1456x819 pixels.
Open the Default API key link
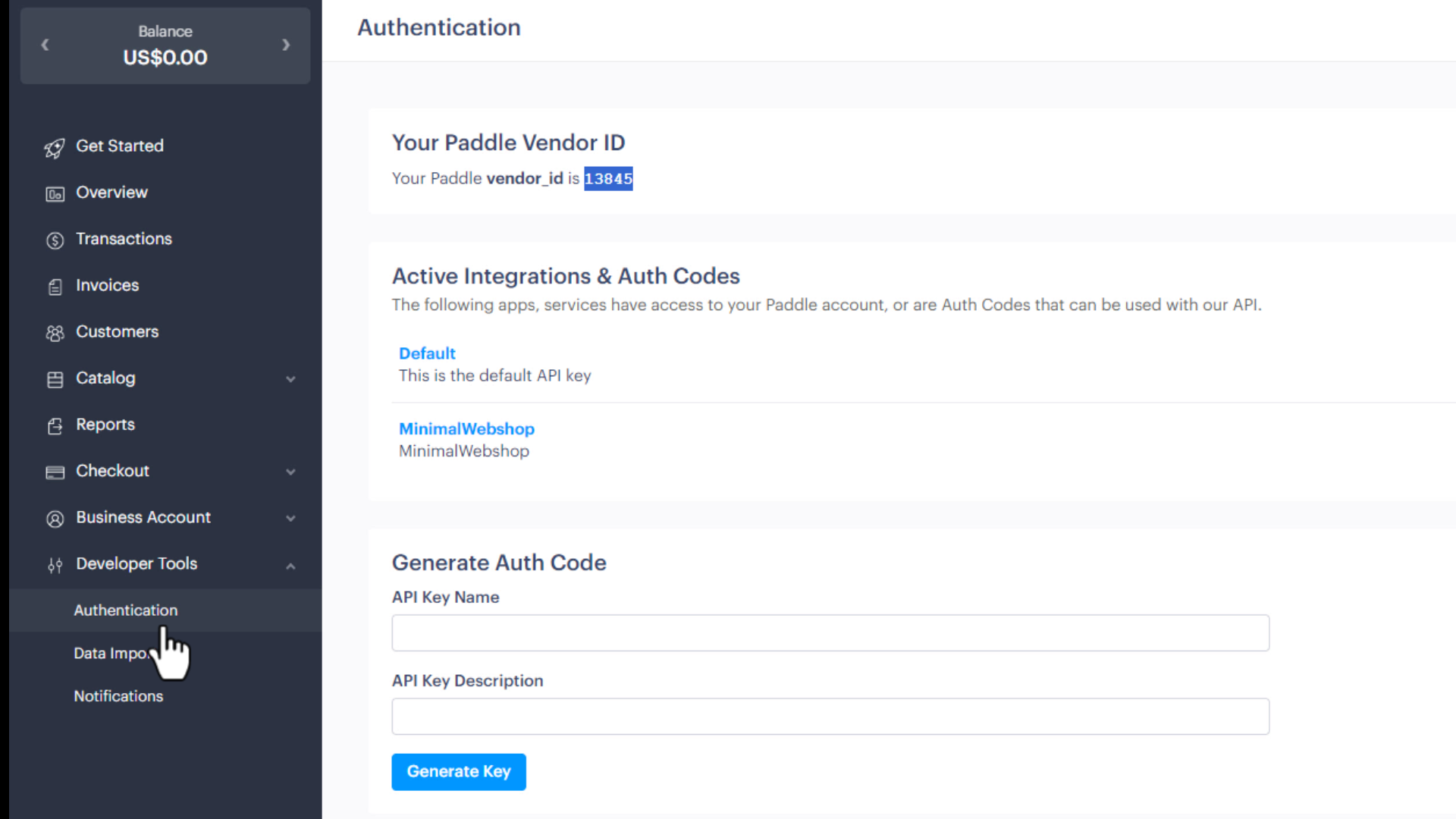pos(427,353)
